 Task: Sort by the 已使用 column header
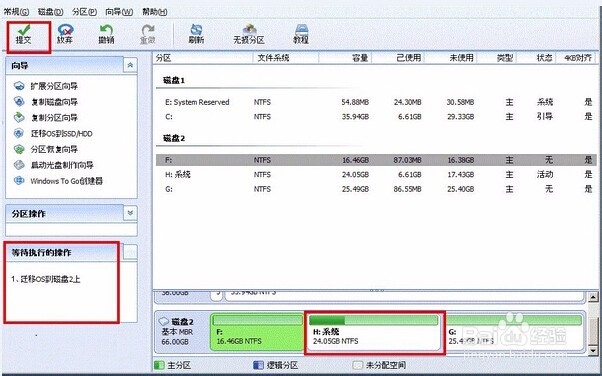(398, 58)
